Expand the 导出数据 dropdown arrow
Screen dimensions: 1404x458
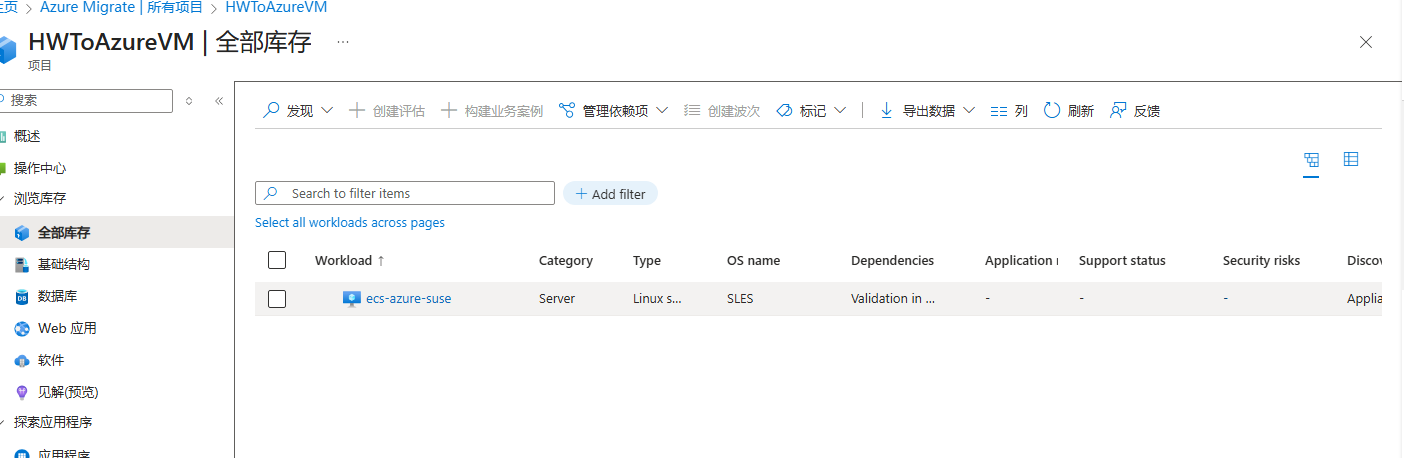pos(968,111)
